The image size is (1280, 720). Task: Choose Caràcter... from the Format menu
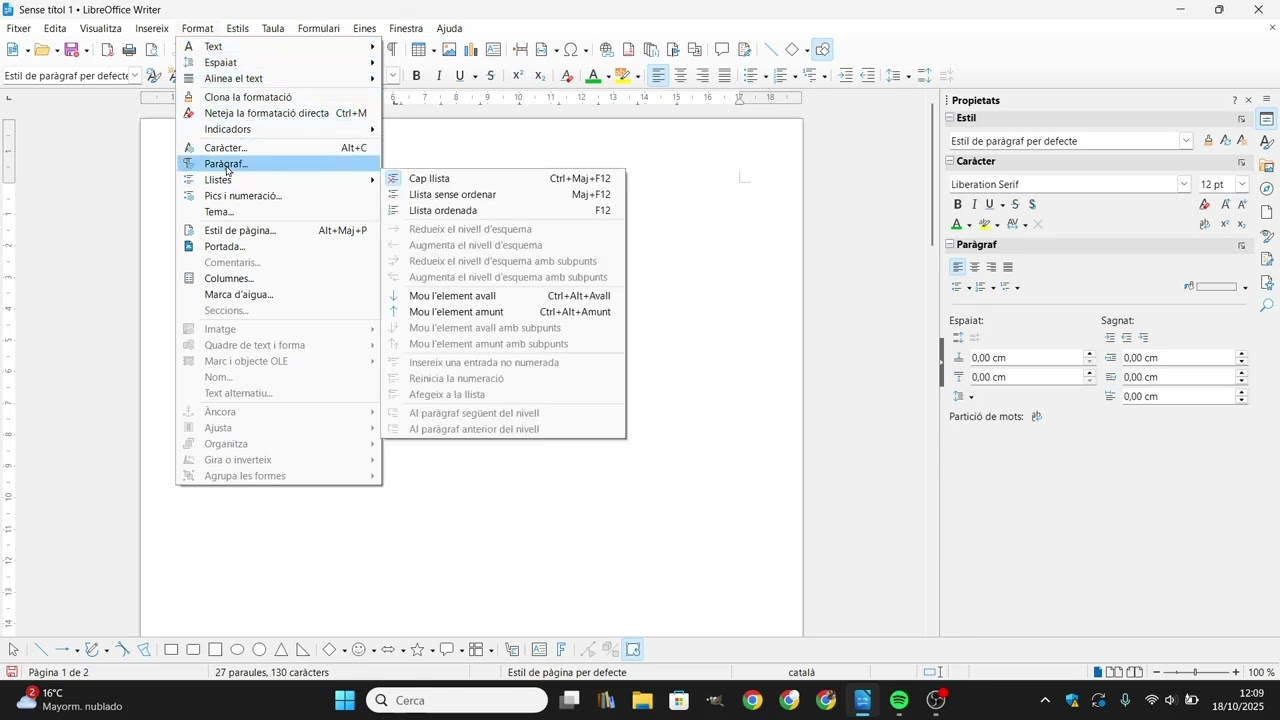click(279, 148)
